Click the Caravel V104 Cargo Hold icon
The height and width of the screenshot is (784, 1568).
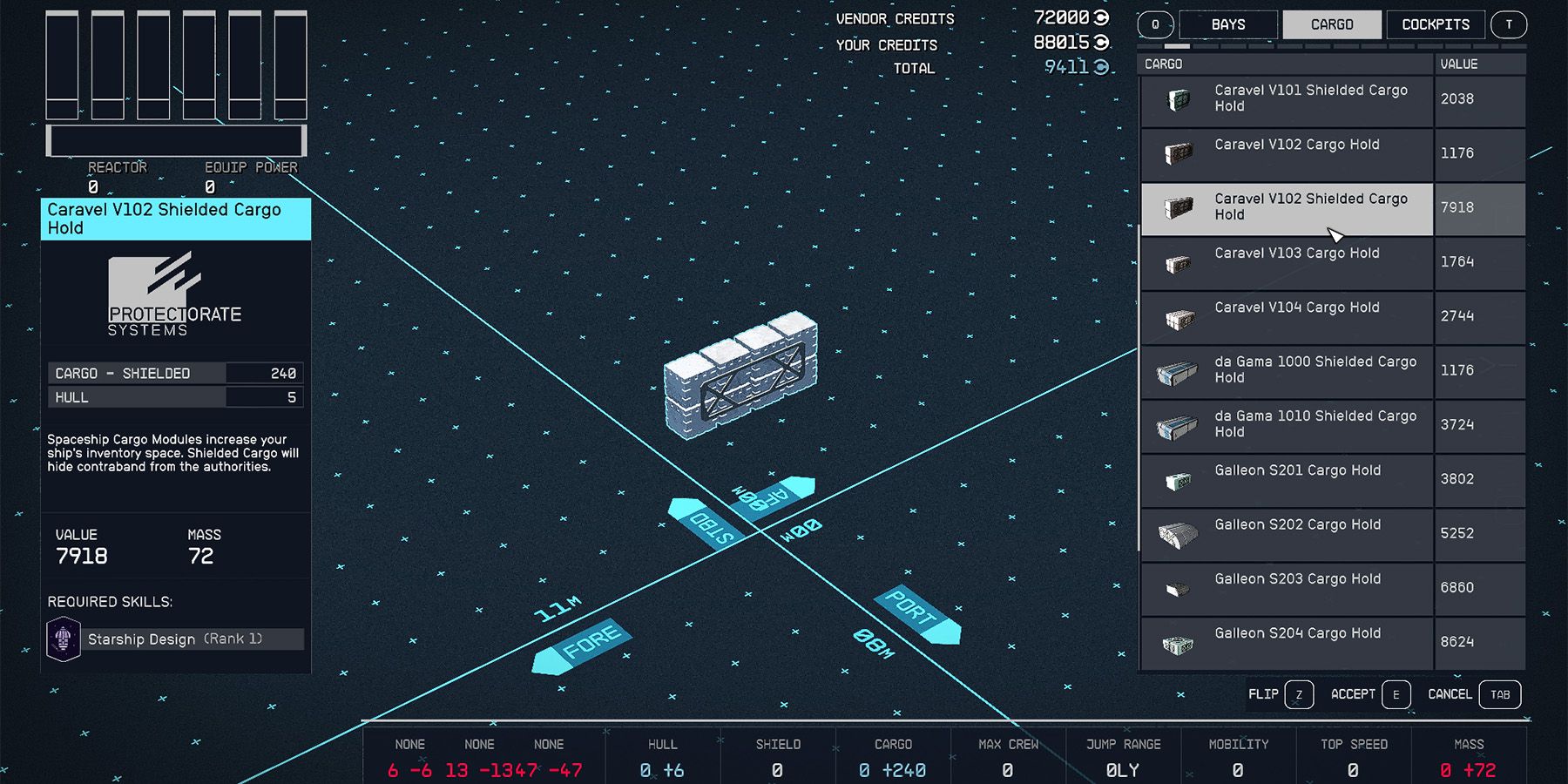(x=1178, y=317)
